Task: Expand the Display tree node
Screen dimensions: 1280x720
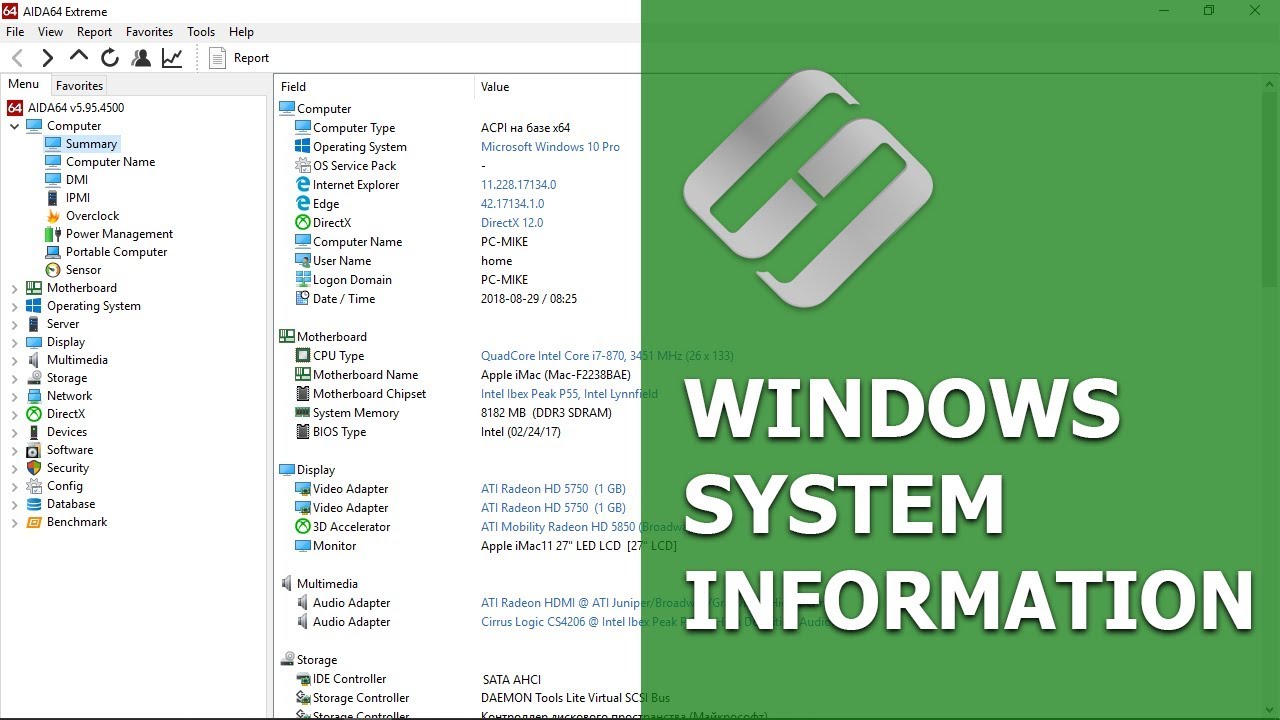Action: point(14,342)
